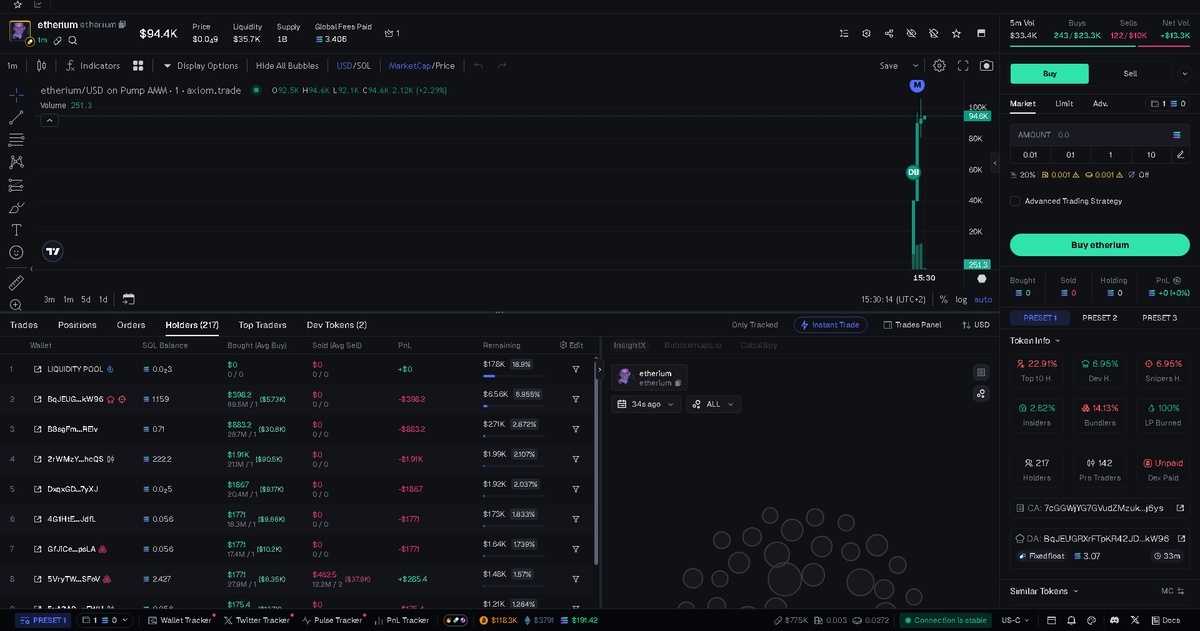Open candlestick chart type selector

(x=41, y=66)
